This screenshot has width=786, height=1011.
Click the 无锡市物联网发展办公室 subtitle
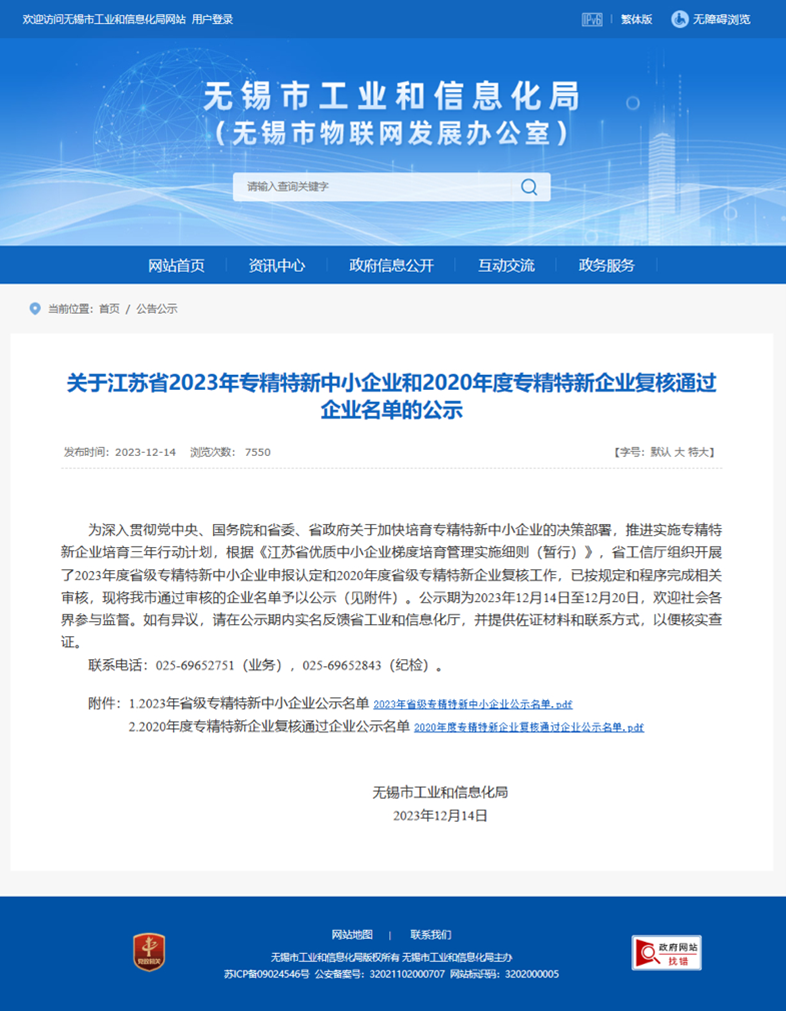click(x=391, y=133)
